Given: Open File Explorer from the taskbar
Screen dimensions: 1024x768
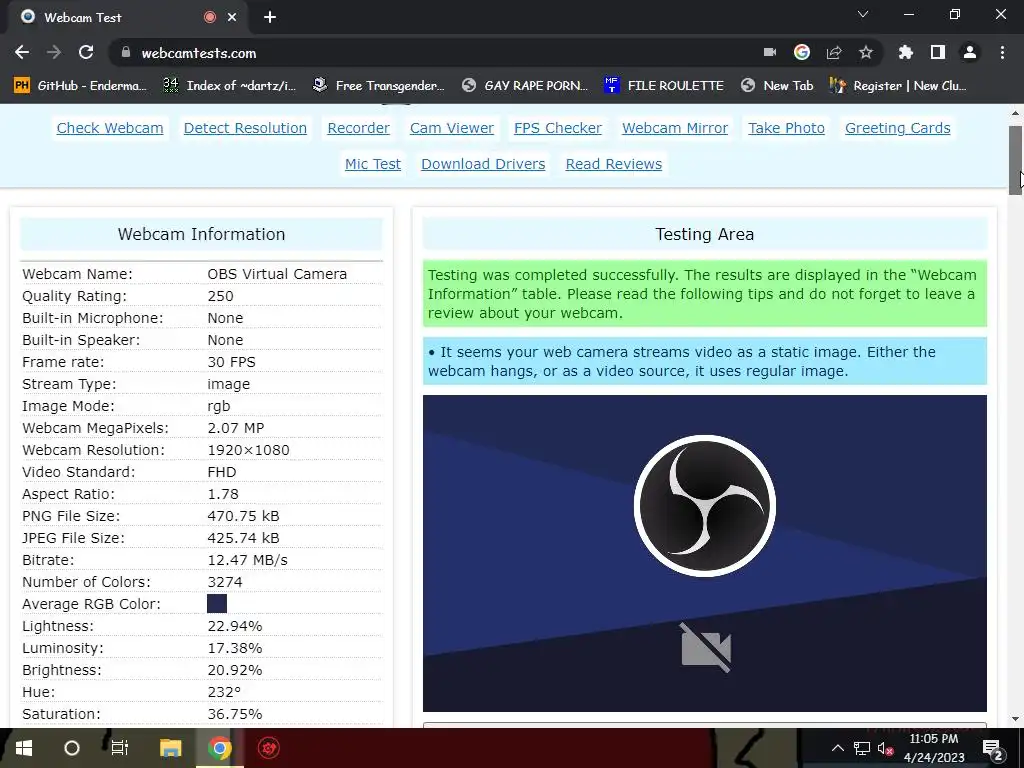Looking at the screenshot, I should point(170,748).
